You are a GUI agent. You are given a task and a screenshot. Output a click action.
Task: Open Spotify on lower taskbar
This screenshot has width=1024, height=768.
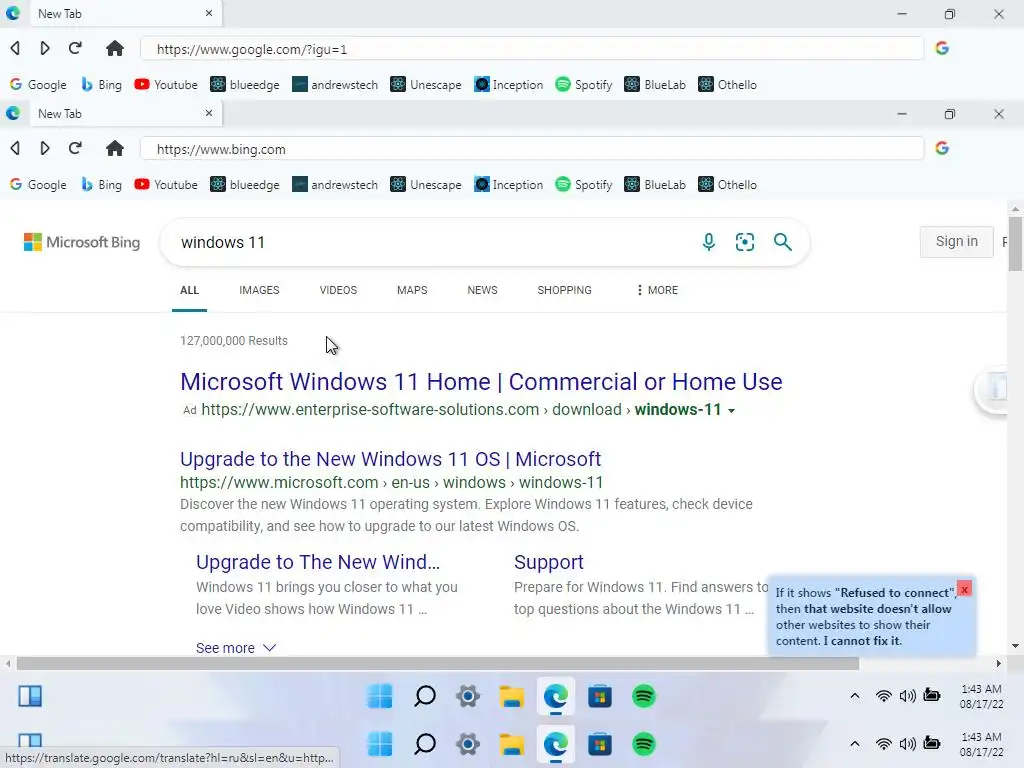pyautogui.click(x=644, y=744)
